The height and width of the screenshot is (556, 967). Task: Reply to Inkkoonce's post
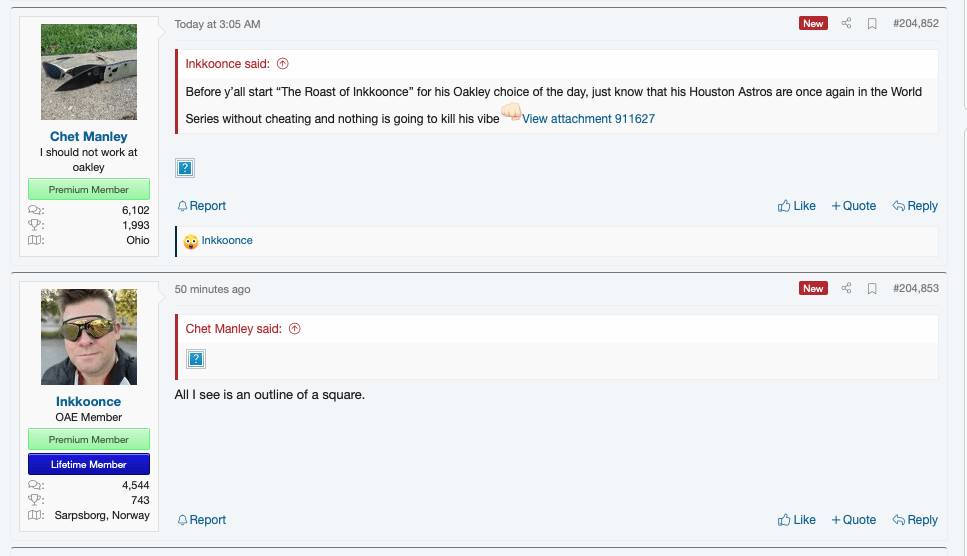pos(915,520)
